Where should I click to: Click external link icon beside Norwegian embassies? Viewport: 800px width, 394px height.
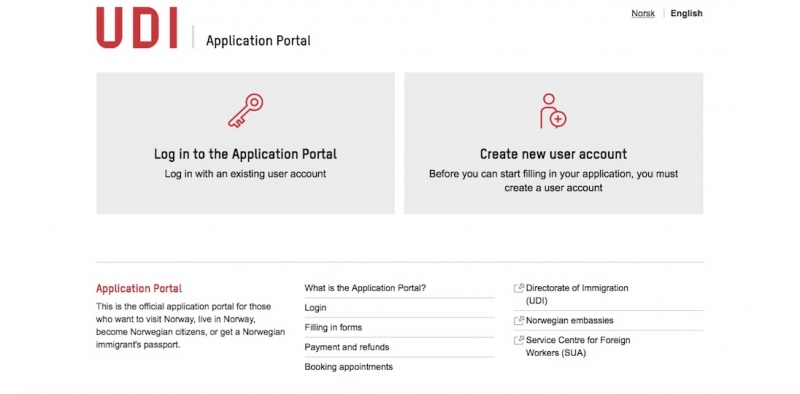[x=519, y=321]
